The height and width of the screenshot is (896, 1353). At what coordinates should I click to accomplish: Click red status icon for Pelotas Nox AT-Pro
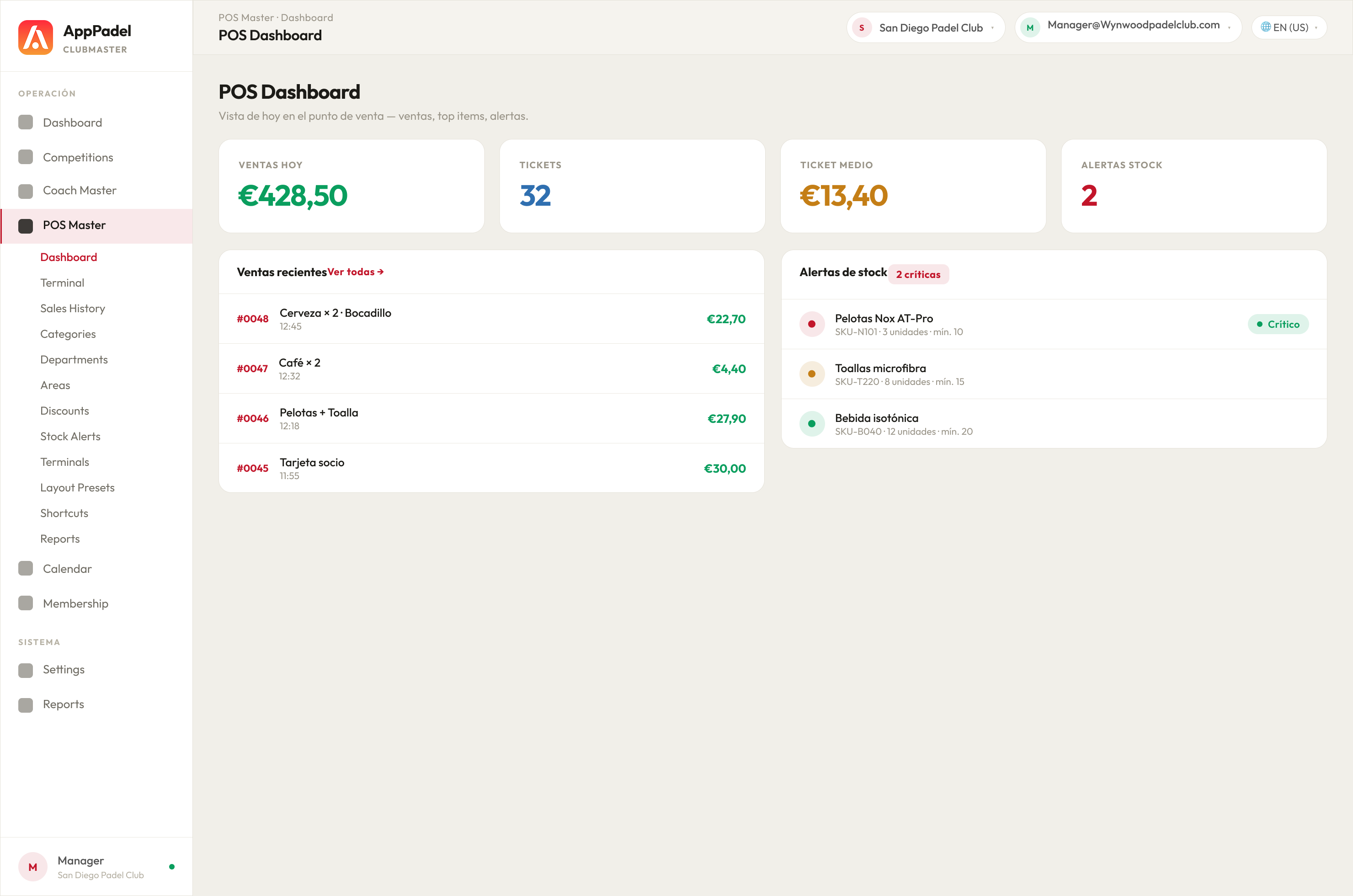click(812, 324)
